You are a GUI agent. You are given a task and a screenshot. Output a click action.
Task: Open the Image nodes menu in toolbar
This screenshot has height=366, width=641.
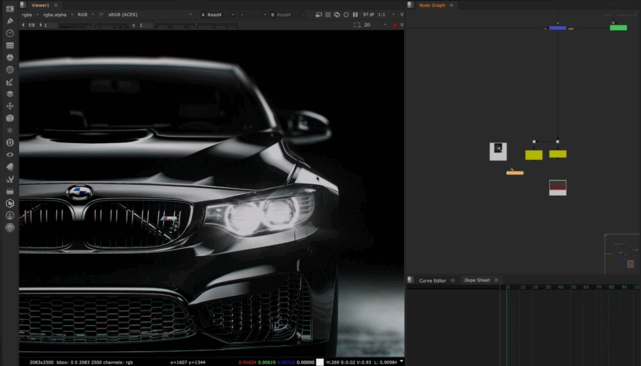tap(10, 9)
